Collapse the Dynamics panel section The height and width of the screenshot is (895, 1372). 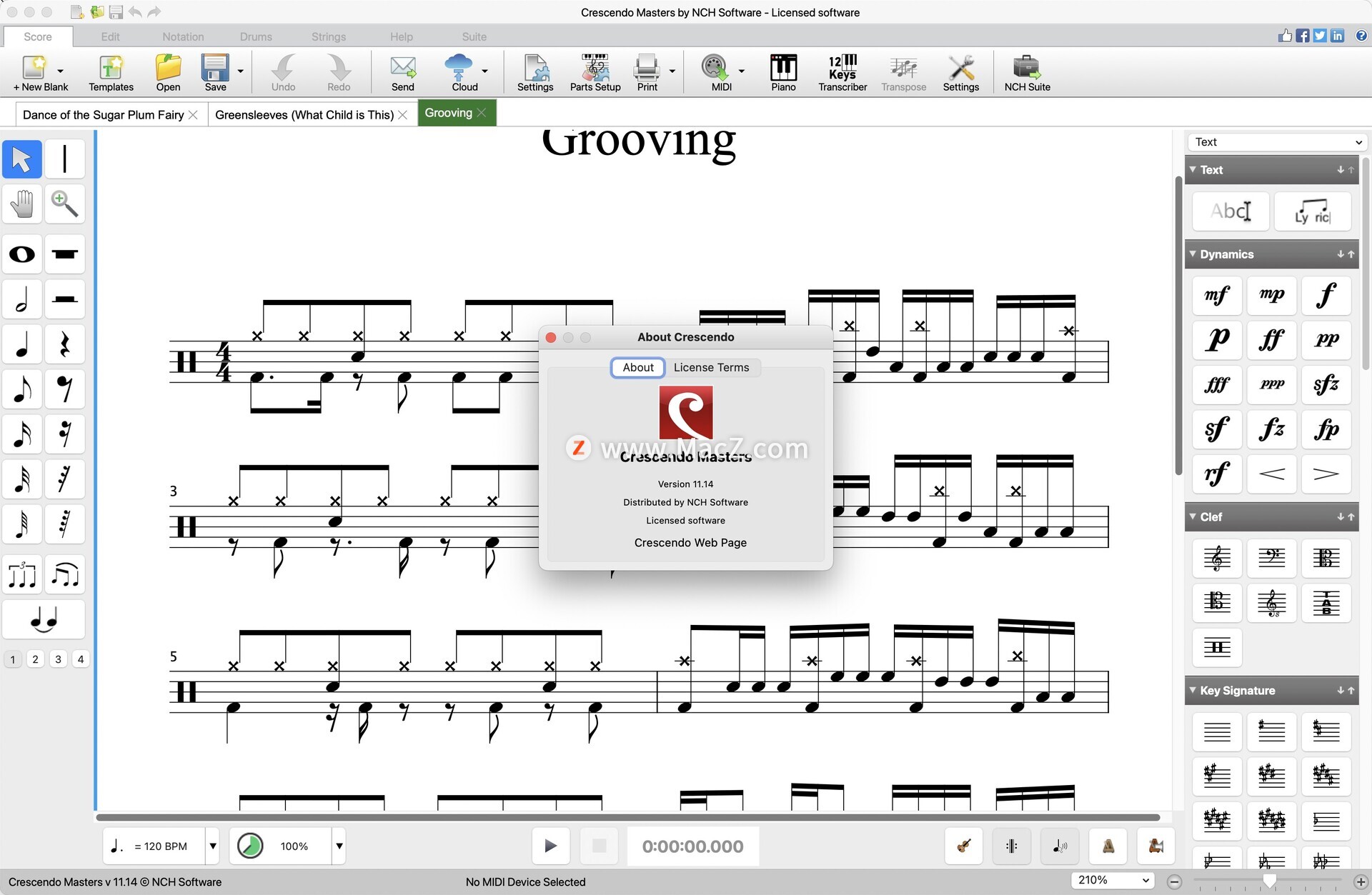click(1193, 254)
